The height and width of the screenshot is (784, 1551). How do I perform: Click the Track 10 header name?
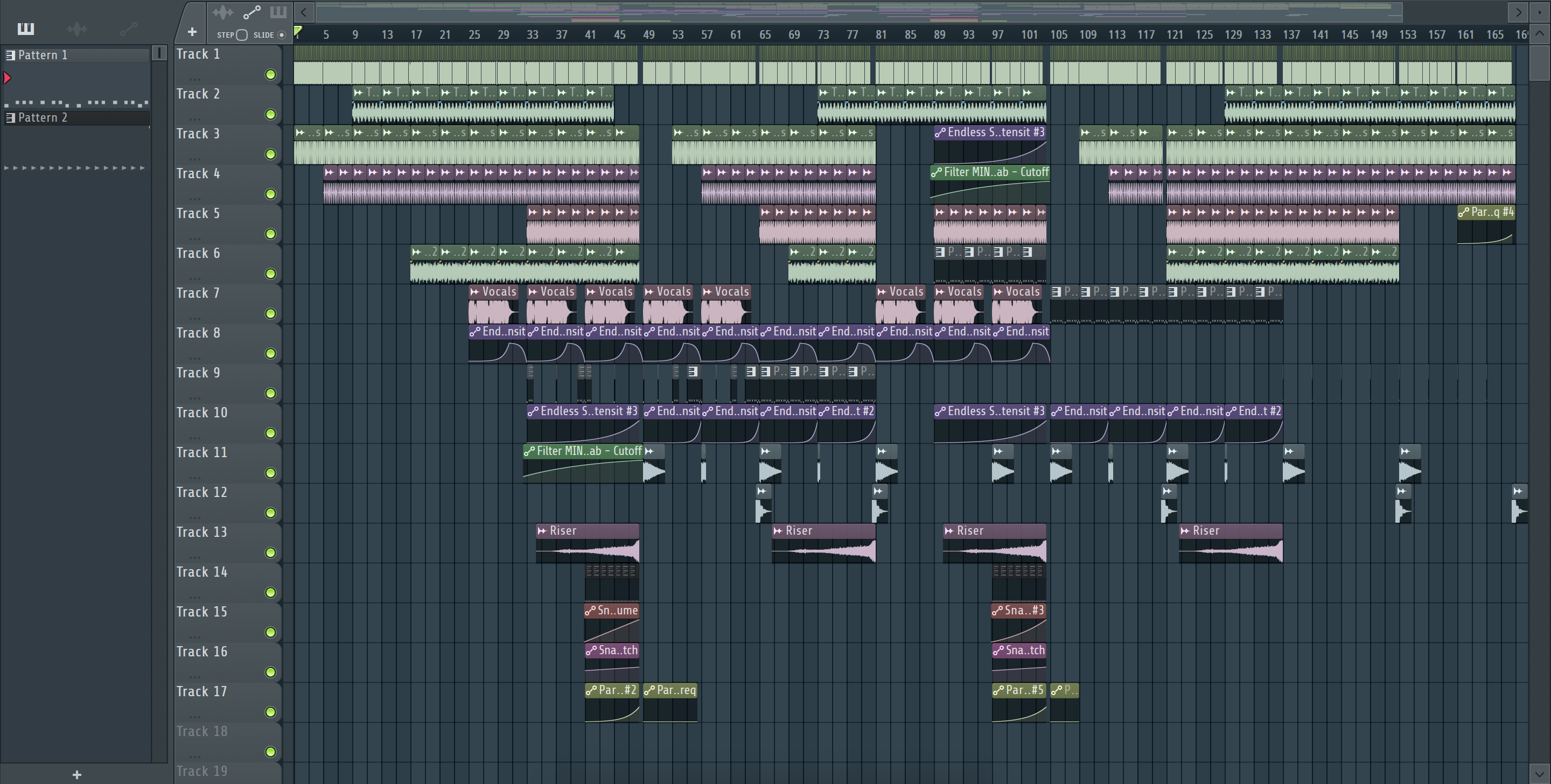pyautogui.click(x=202, y=413)
